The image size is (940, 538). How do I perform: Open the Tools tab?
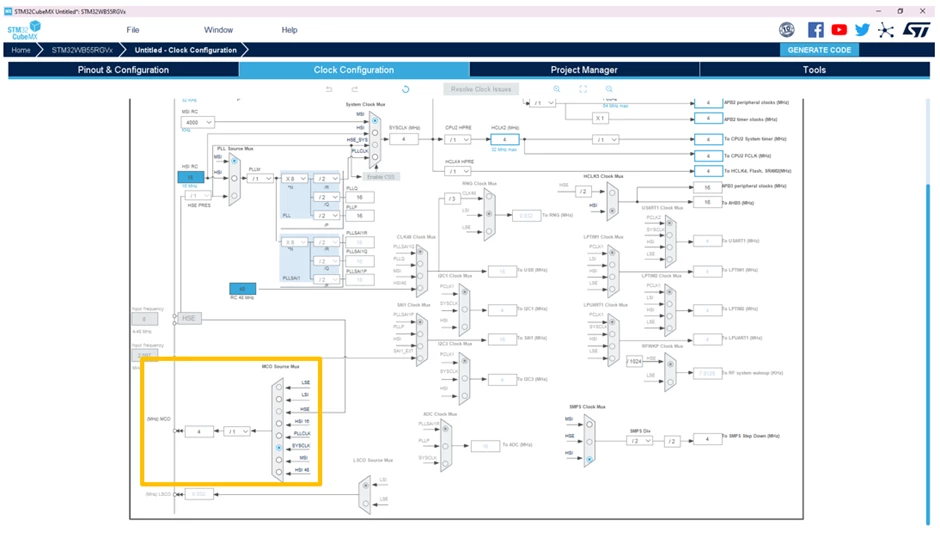point(814,70)
